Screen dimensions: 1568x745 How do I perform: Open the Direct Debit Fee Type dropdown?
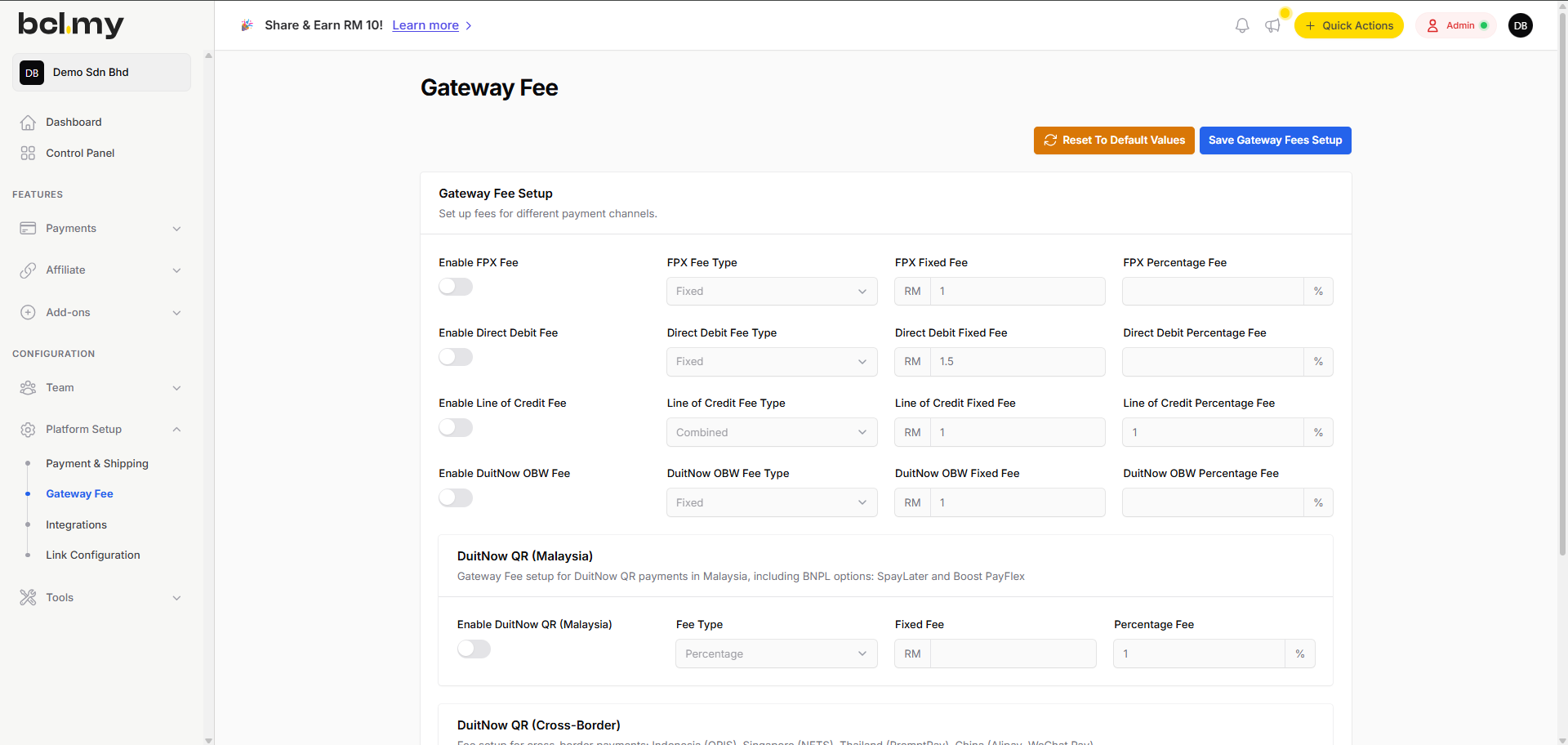click(x=772, y=362)
